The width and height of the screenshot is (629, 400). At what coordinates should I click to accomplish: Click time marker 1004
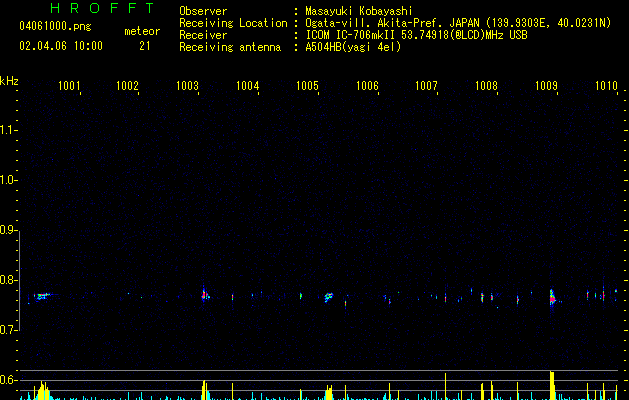[x=248, y=86]
